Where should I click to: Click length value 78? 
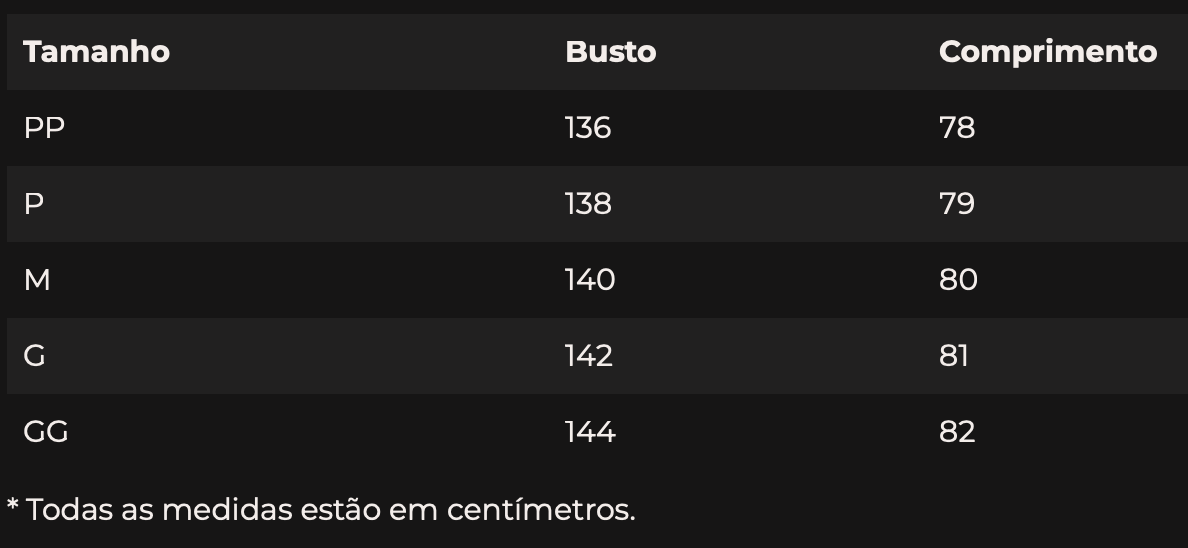coord(957,127)
